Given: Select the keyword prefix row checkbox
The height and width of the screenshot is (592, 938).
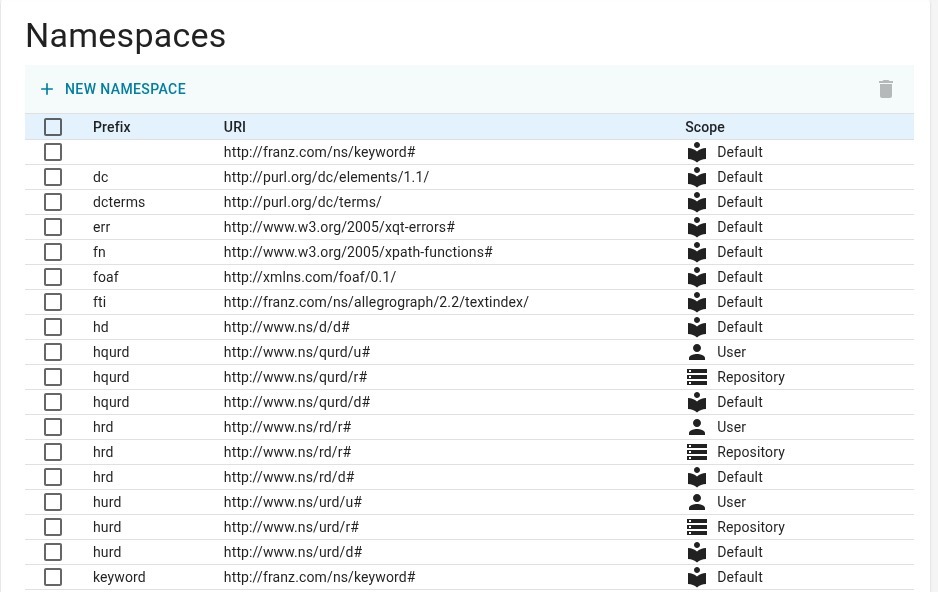Looking at the screenshot, I should click(x=53, y=577).
